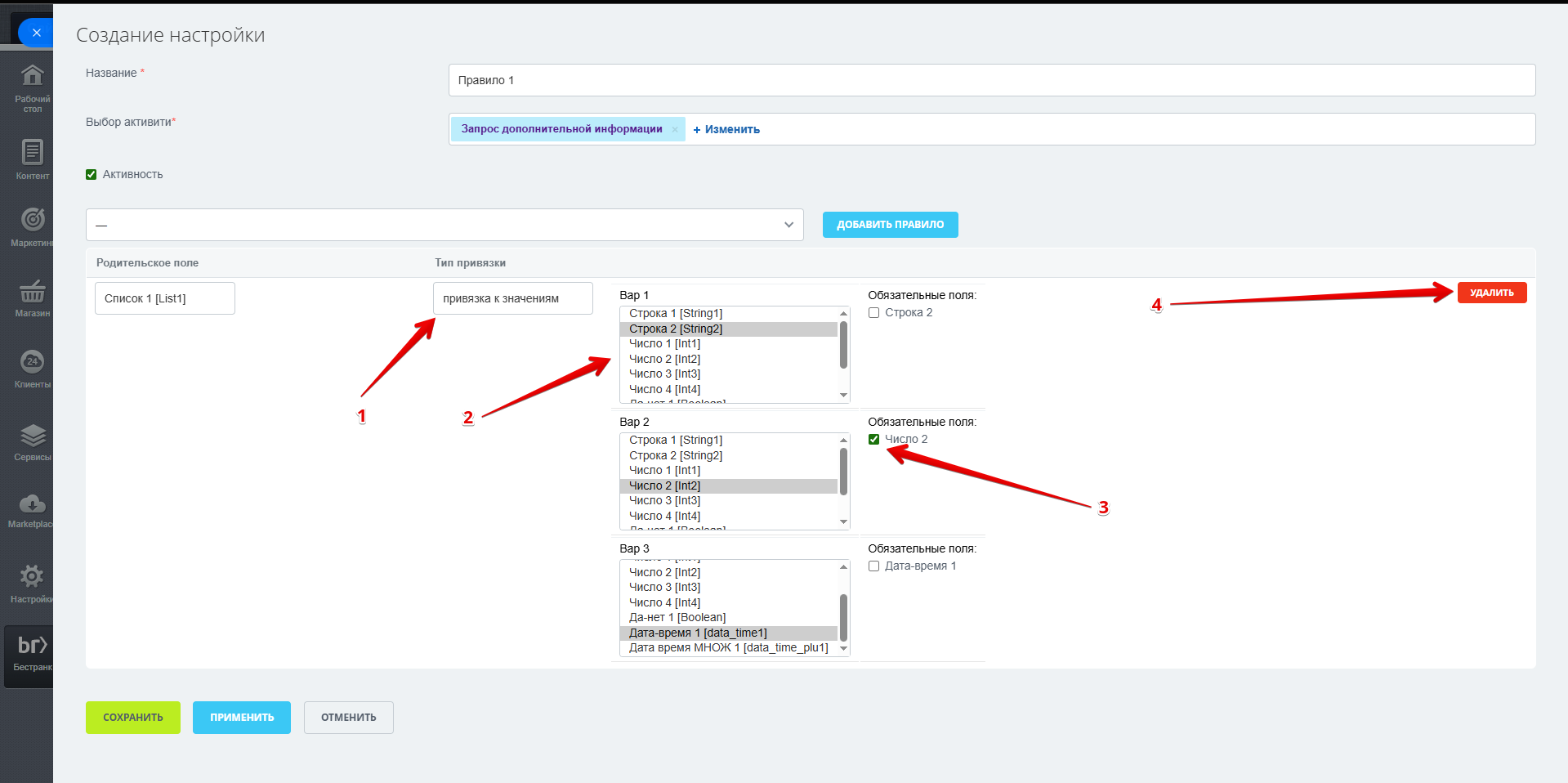Open the Marketplace cloud icon
1568x783 pixels.
click(32, 503)
